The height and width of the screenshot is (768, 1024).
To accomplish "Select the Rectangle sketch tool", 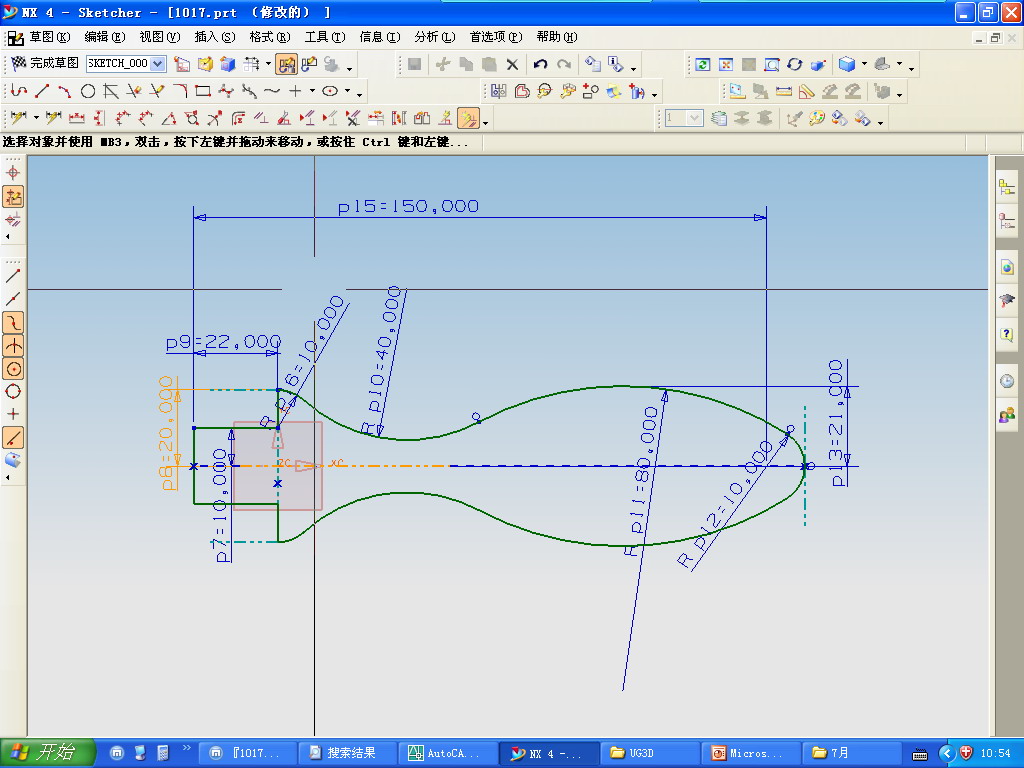I will pos(203,91).
